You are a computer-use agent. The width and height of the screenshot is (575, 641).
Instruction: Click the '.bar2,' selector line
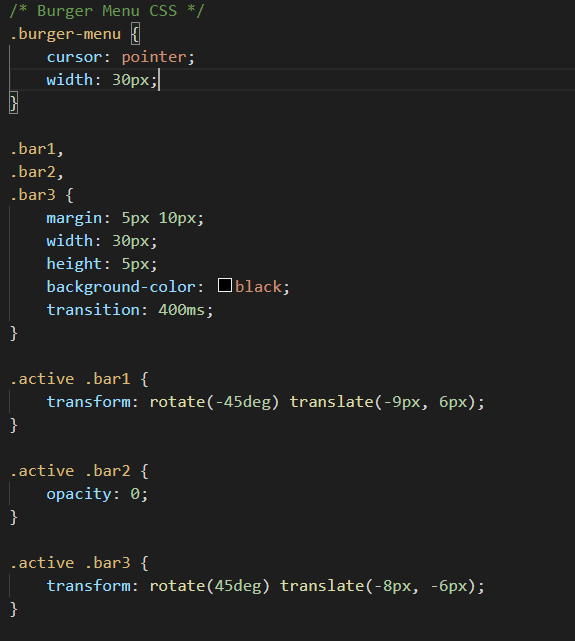click(x=37, y=172)
